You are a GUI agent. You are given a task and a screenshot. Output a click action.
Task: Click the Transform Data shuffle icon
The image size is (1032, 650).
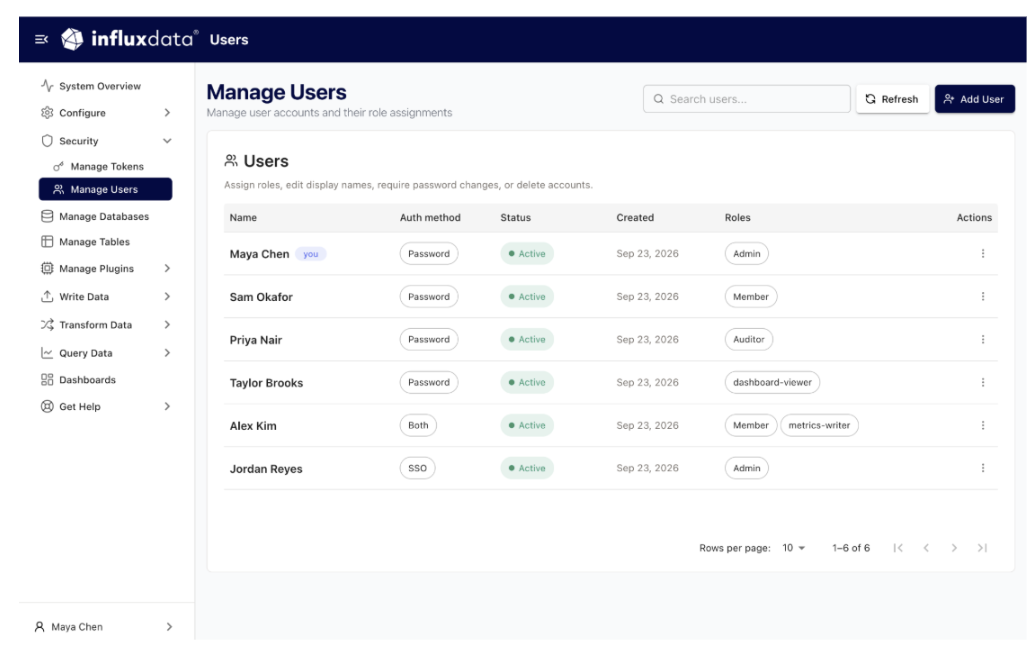[47, 325]
